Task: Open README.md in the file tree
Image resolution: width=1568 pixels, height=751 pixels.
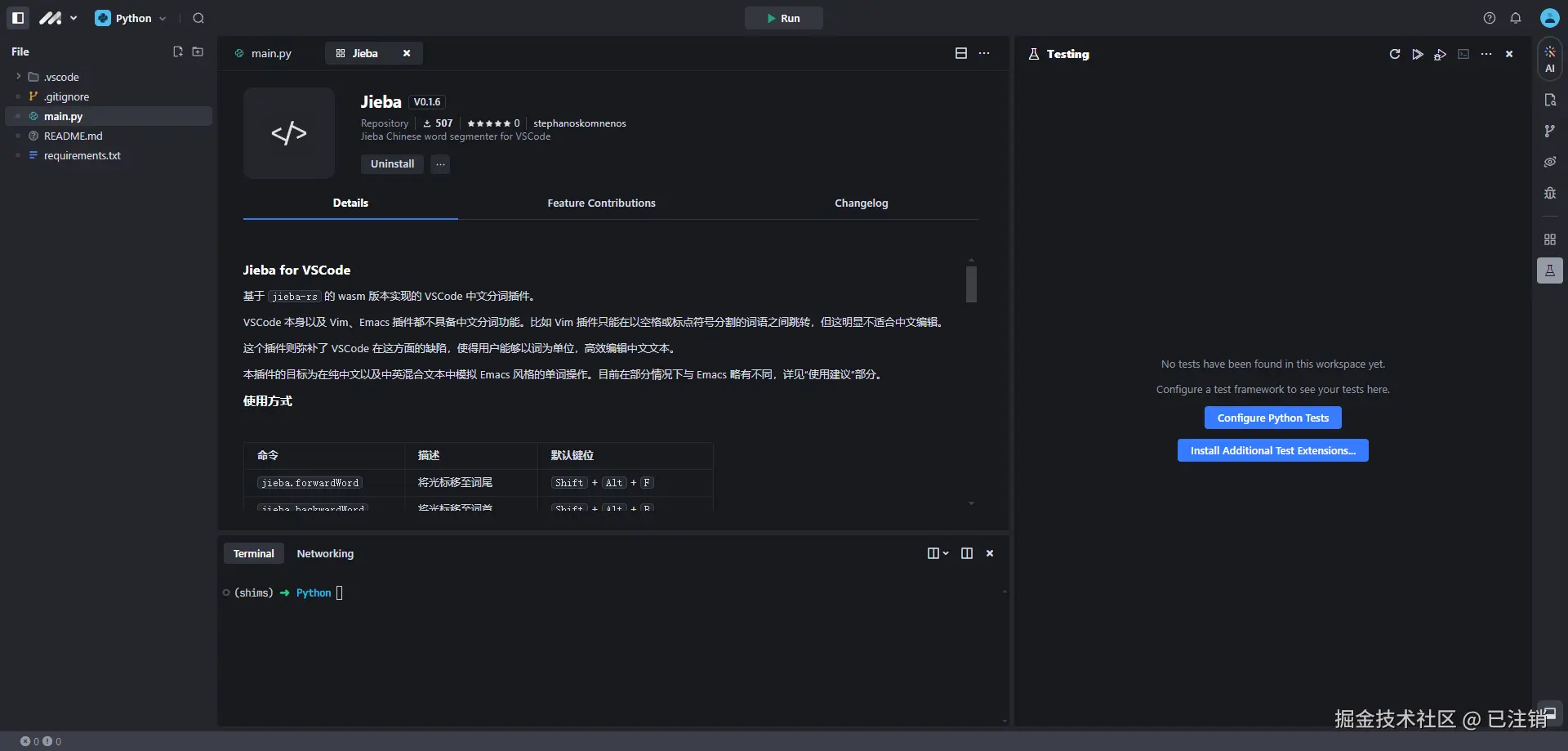Action: pos(73,136)
